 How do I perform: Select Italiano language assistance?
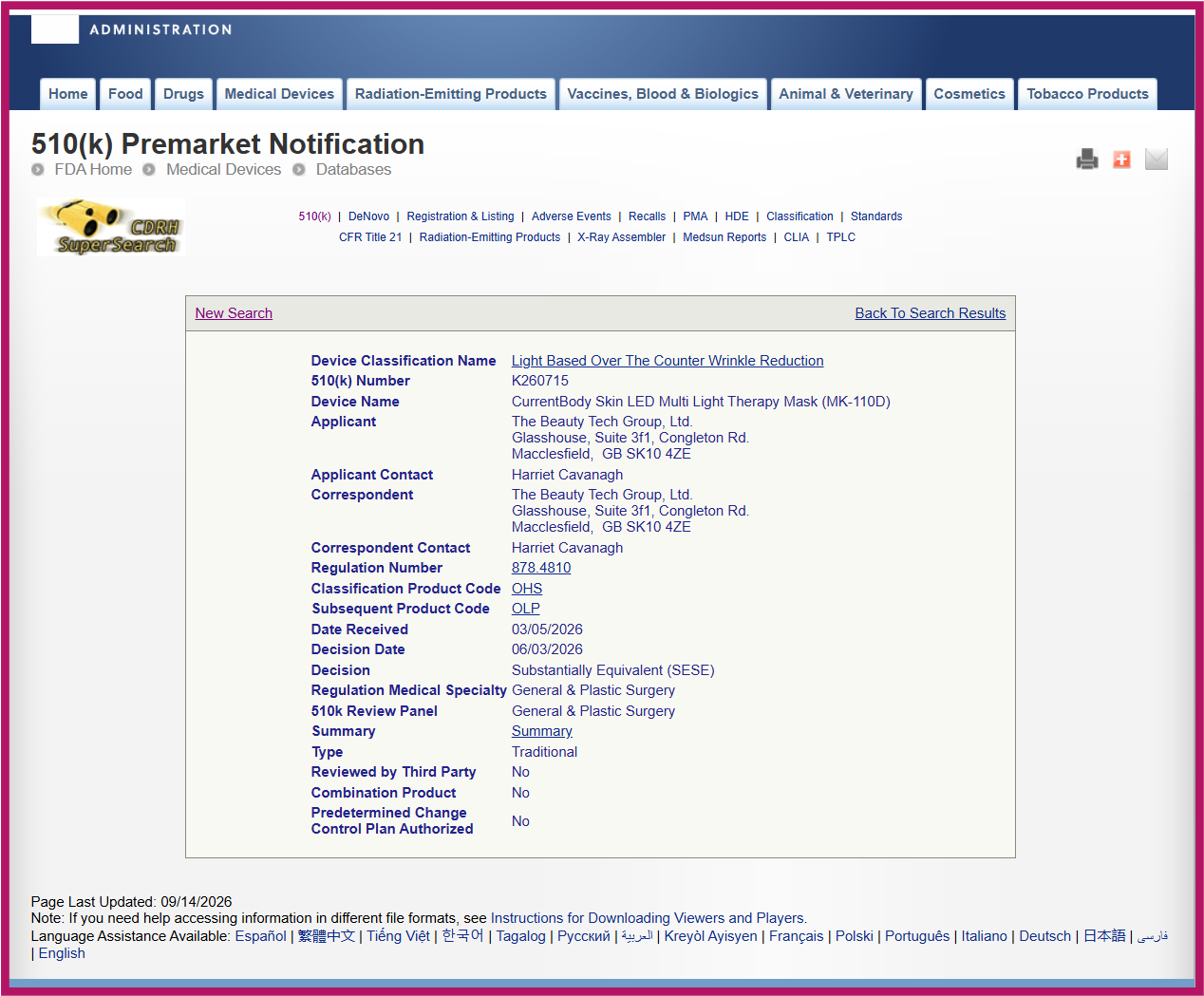click(985, 936)
